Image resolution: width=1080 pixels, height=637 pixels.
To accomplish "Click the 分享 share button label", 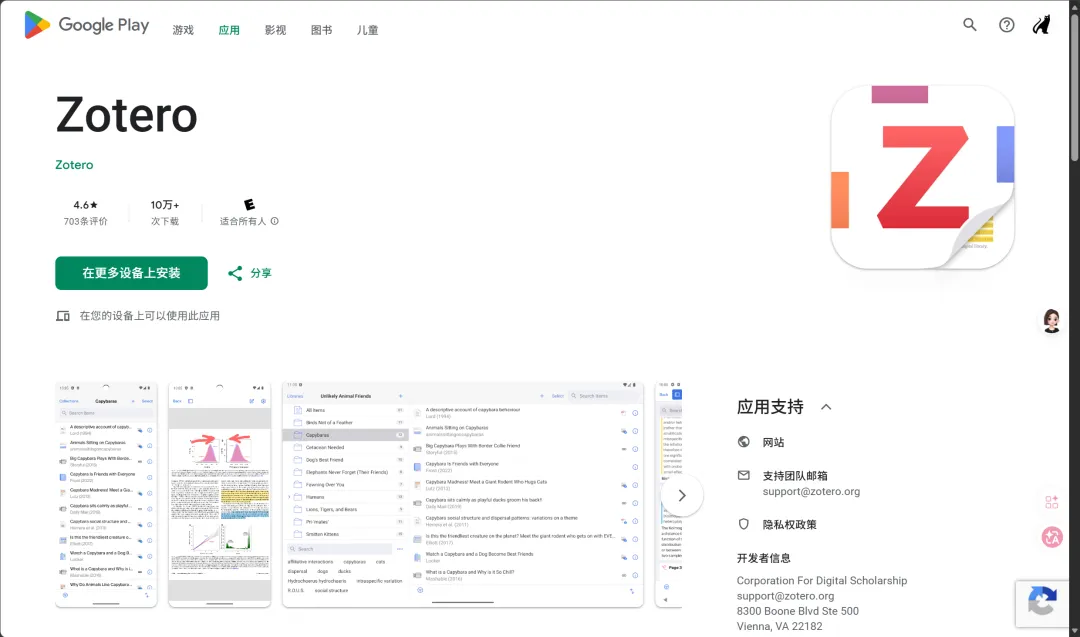I will tap(261, 273).
